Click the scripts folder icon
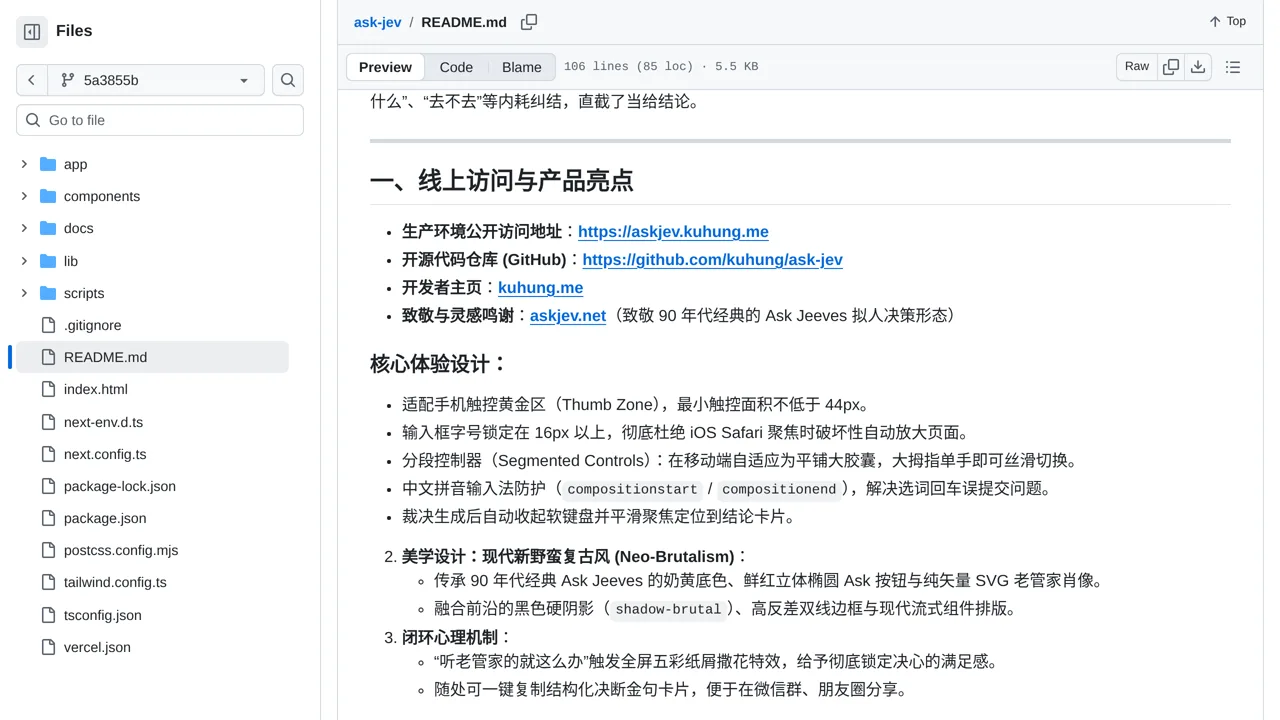 tap(48, 293)
